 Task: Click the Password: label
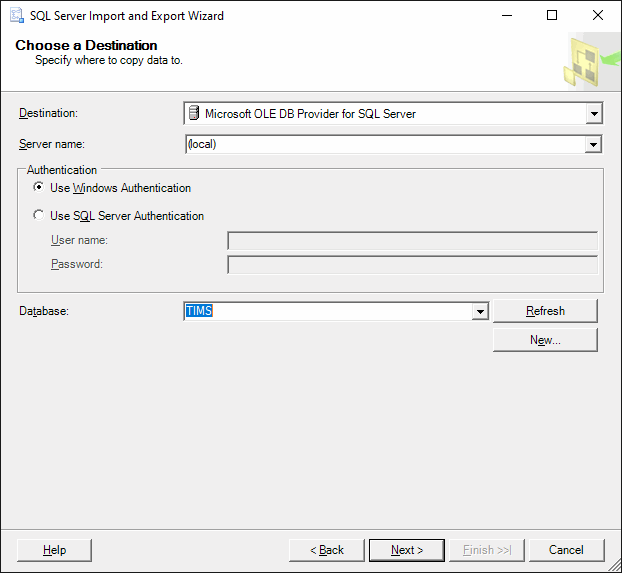click(x=77, y=264)
